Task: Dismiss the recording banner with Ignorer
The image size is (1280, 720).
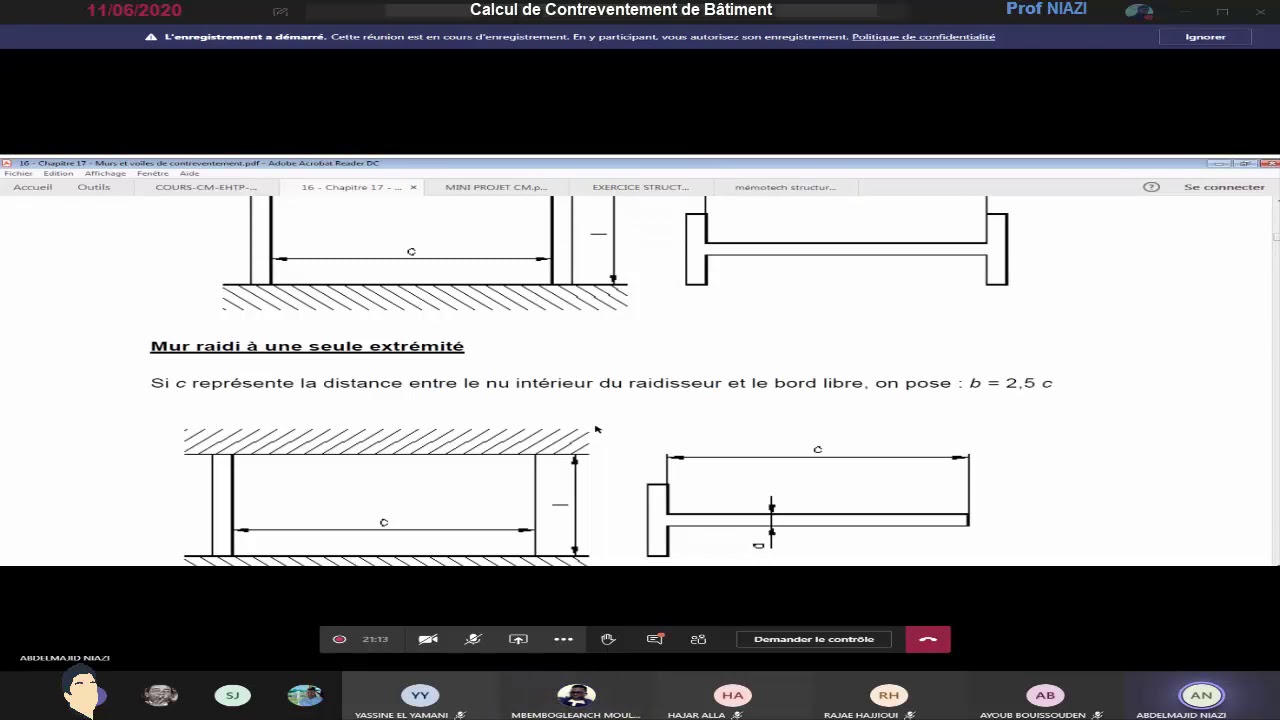Action: tap(1205, 37)
